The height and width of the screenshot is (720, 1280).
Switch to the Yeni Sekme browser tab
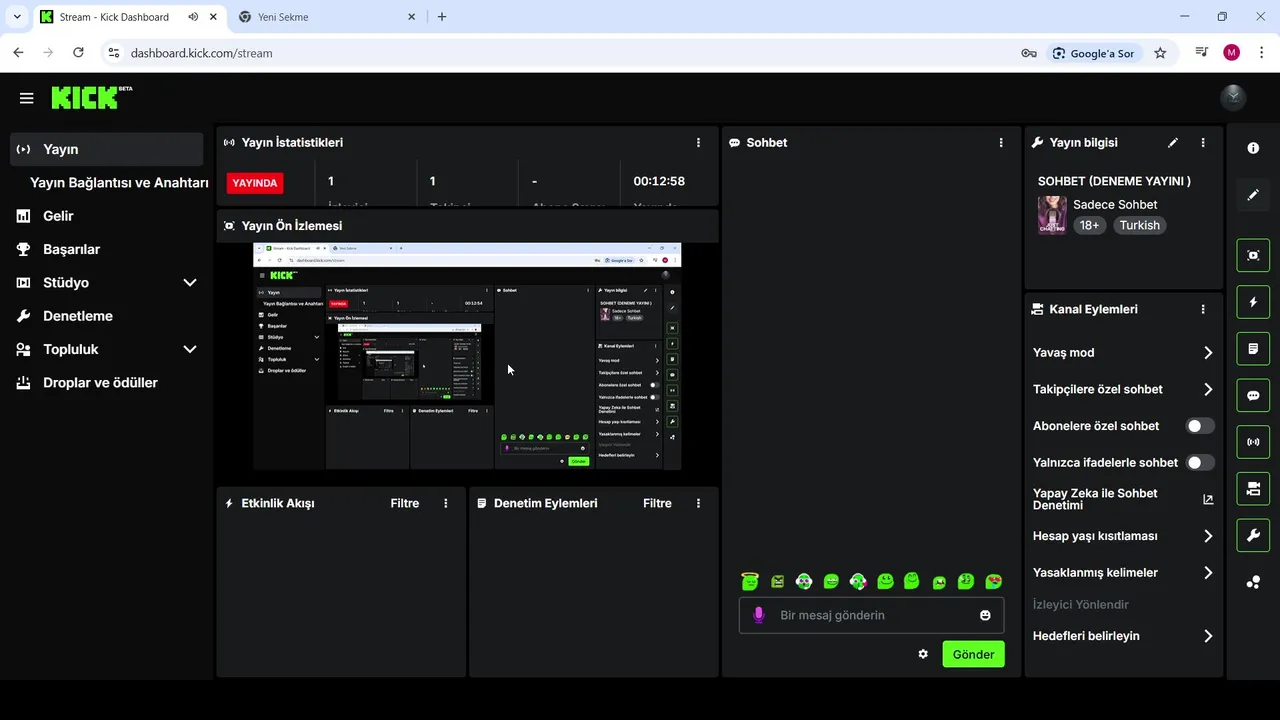[327, 17]
